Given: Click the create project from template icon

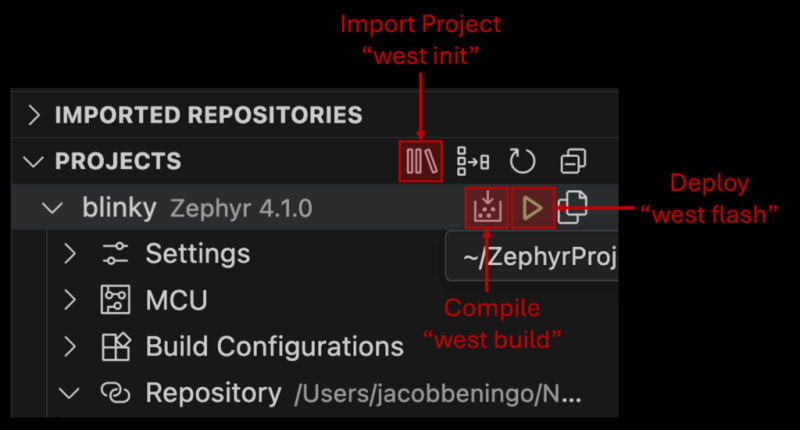Looking at the screenshot, I should pos(473,161).
